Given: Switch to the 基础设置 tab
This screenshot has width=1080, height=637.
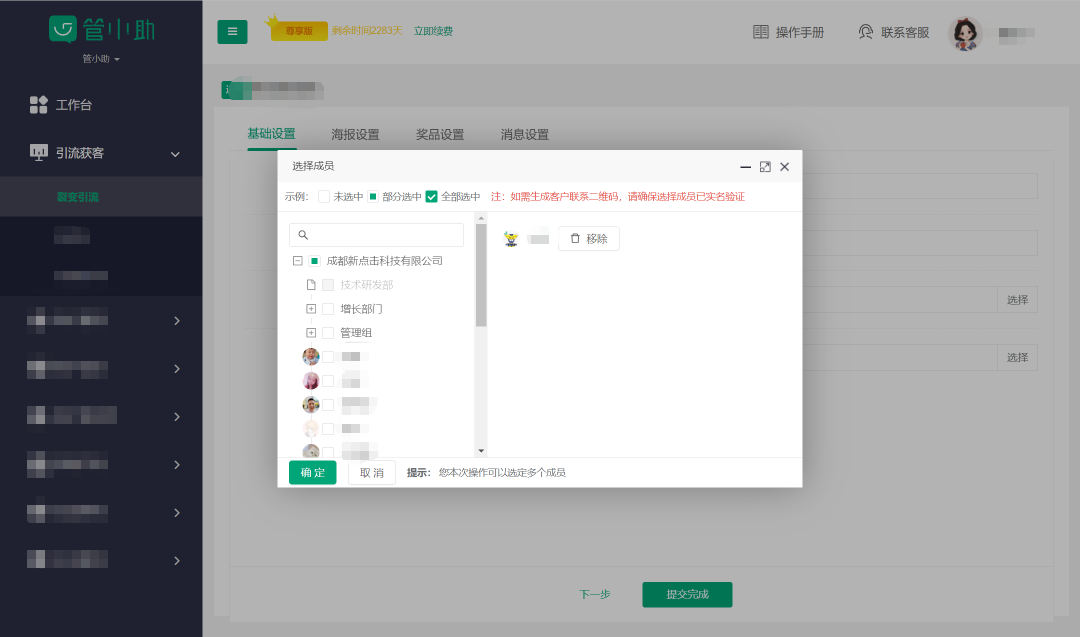Looking at the screenshot, I should pos(271,134).
